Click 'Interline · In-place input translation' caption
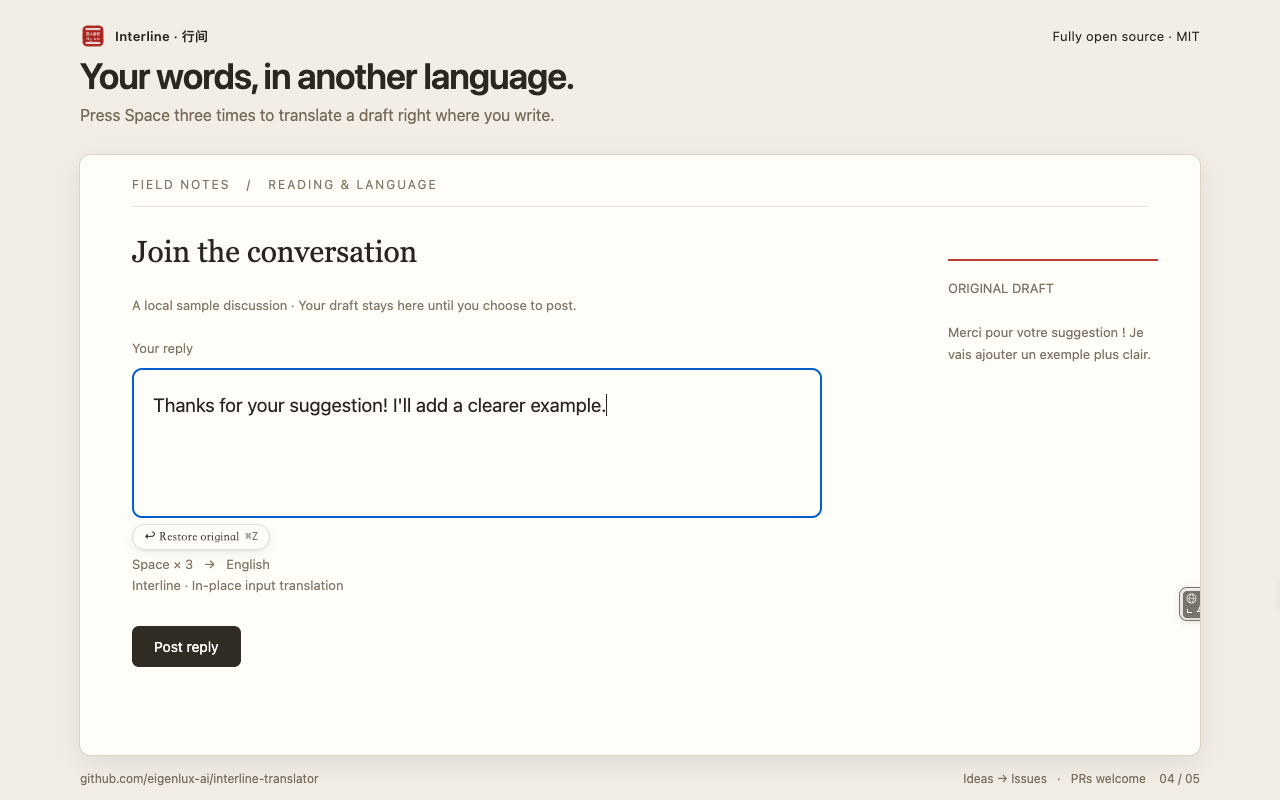 (238, 586)
